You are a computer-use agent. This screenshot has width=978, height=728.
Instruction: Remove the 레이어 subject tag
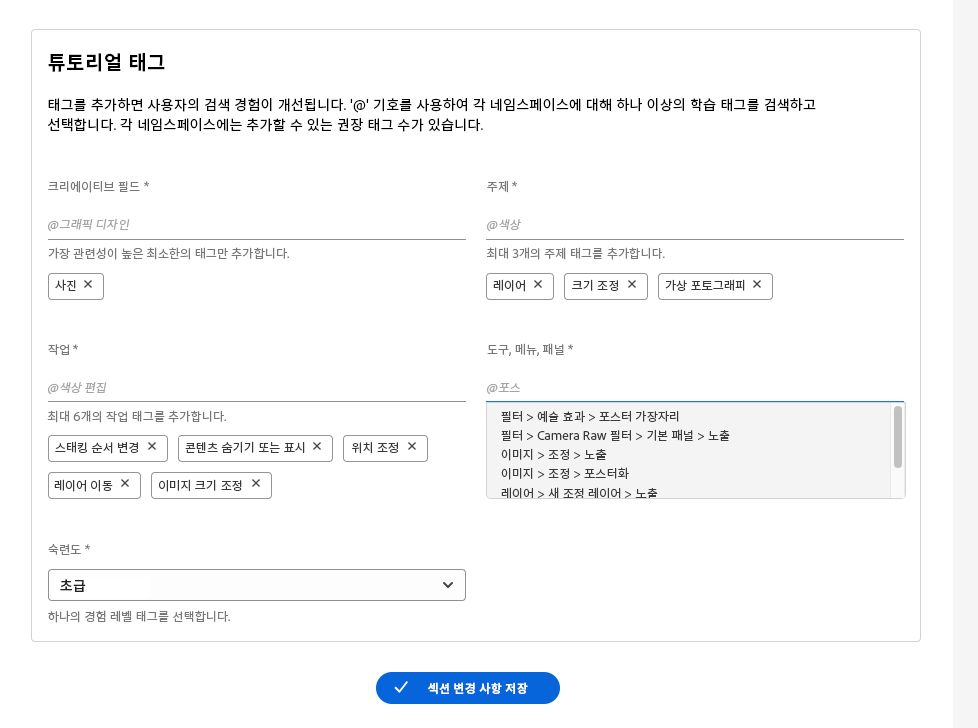point(538,285)
